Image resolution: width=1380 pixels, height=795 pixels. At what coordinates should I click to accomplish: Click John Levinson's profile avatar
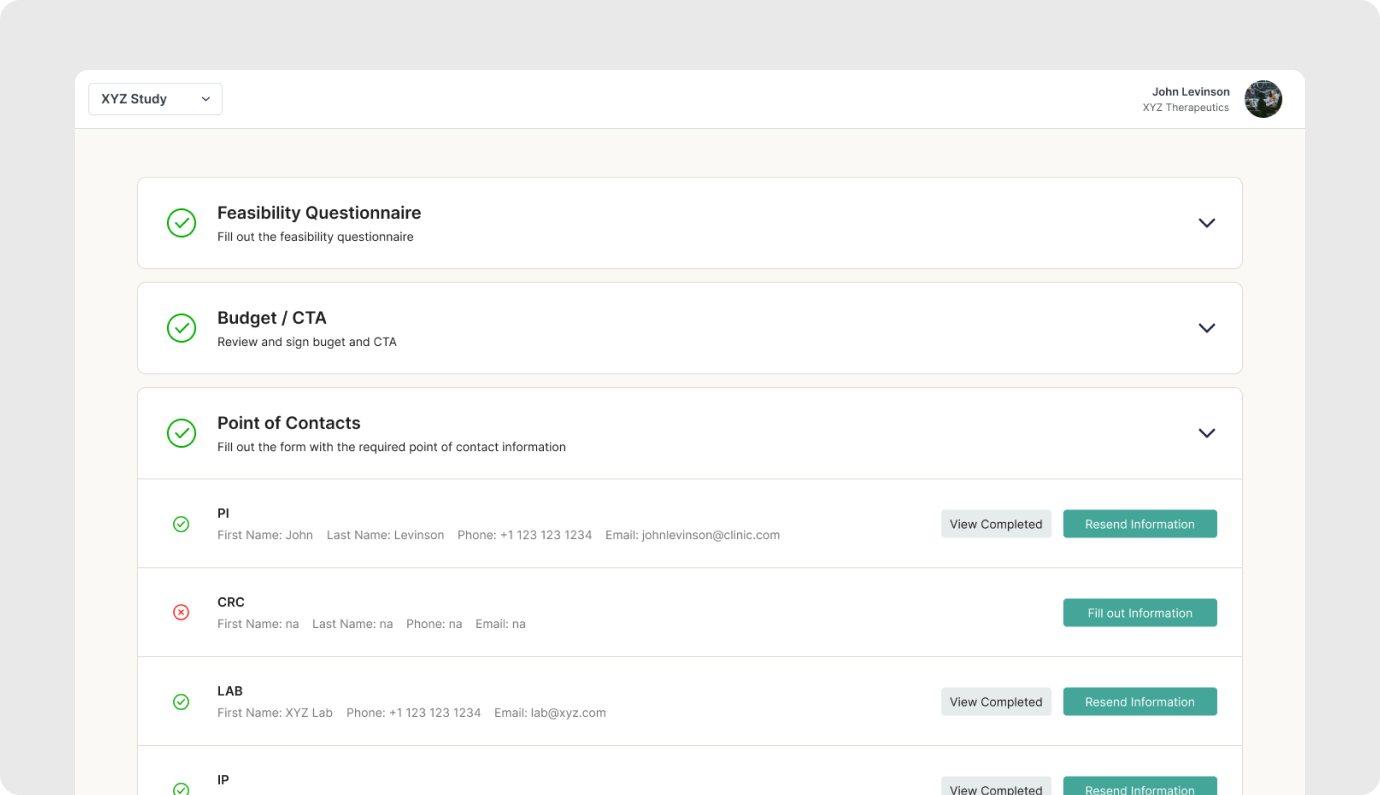(x=1263, y=99)
